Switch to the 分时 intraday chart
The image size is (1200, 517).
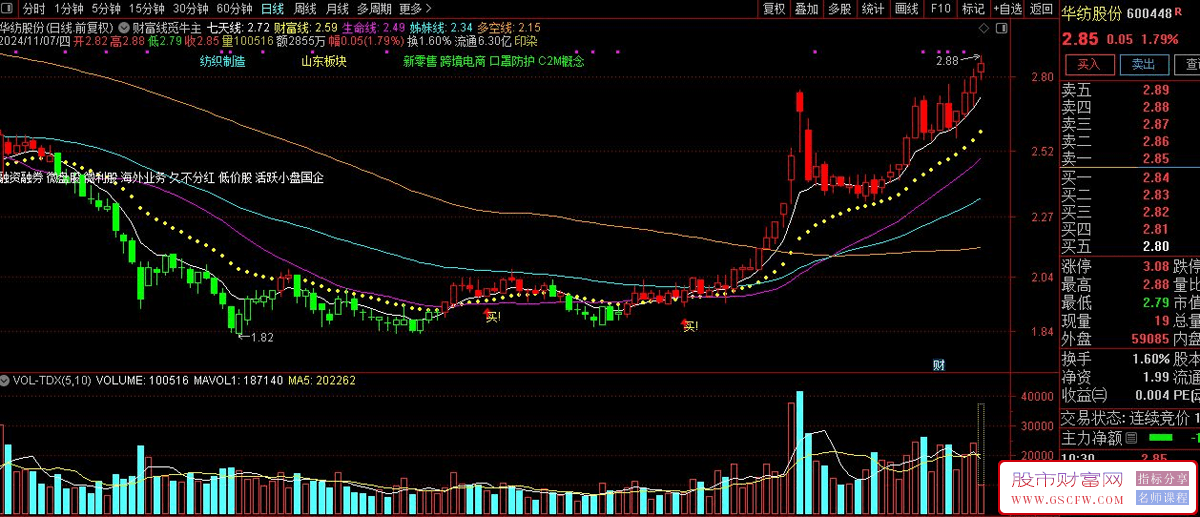pyautogui.click(x=34, y=8)
